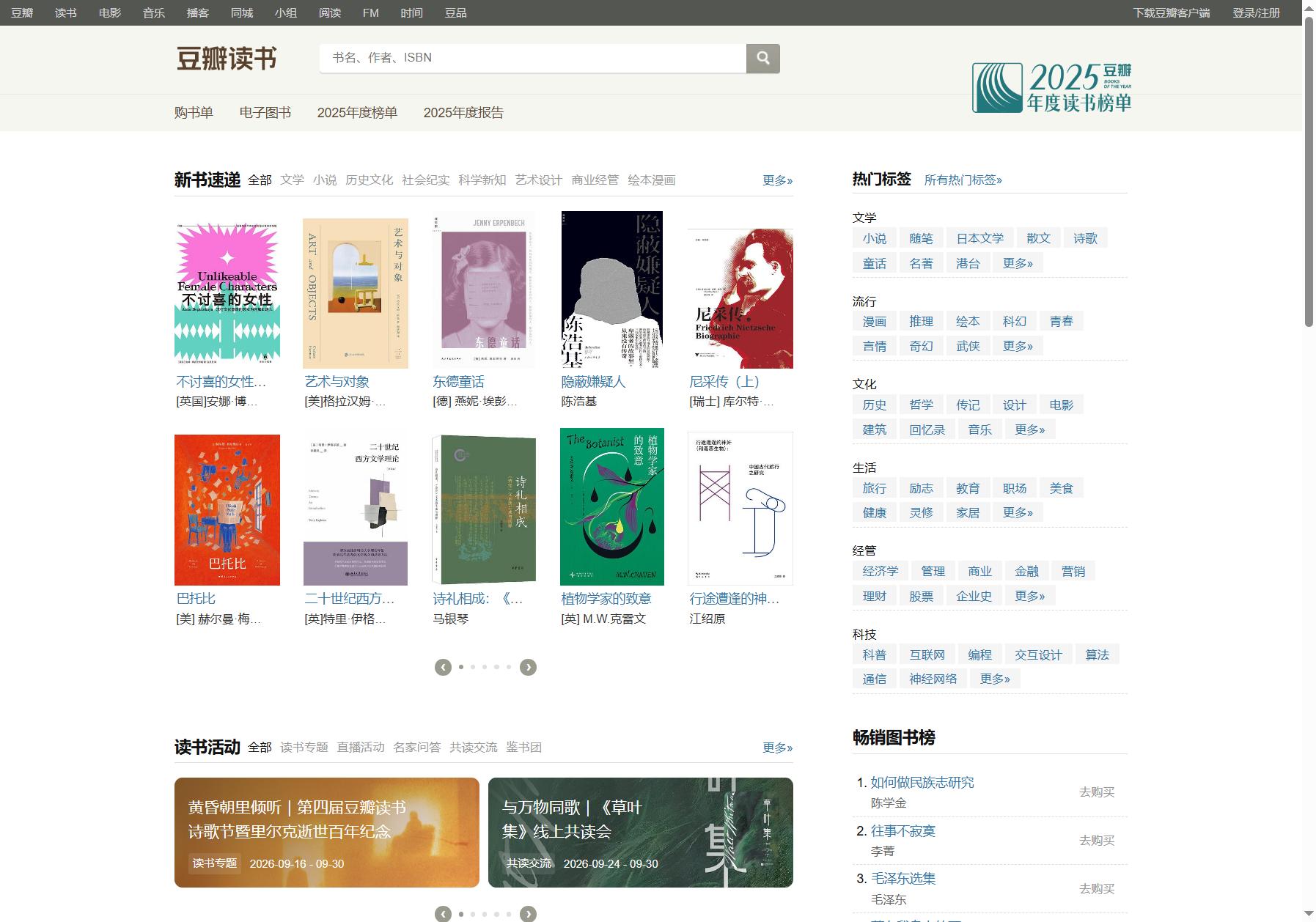The height and width of the screenshot is (922, 1316).
Task: Select 文学 tab in 新书速递
Action: coord(292,180)
